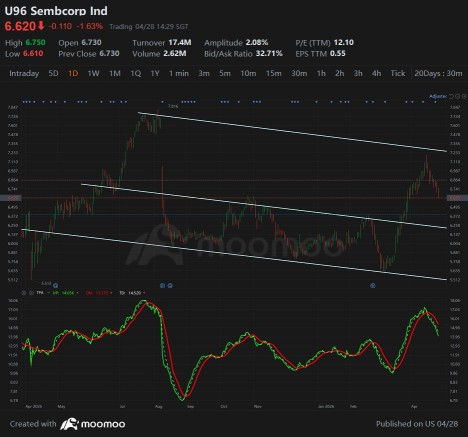Click the U96 Sembcorp Ind stock title
Screen dimensions: 468x437
coord(56,11)
